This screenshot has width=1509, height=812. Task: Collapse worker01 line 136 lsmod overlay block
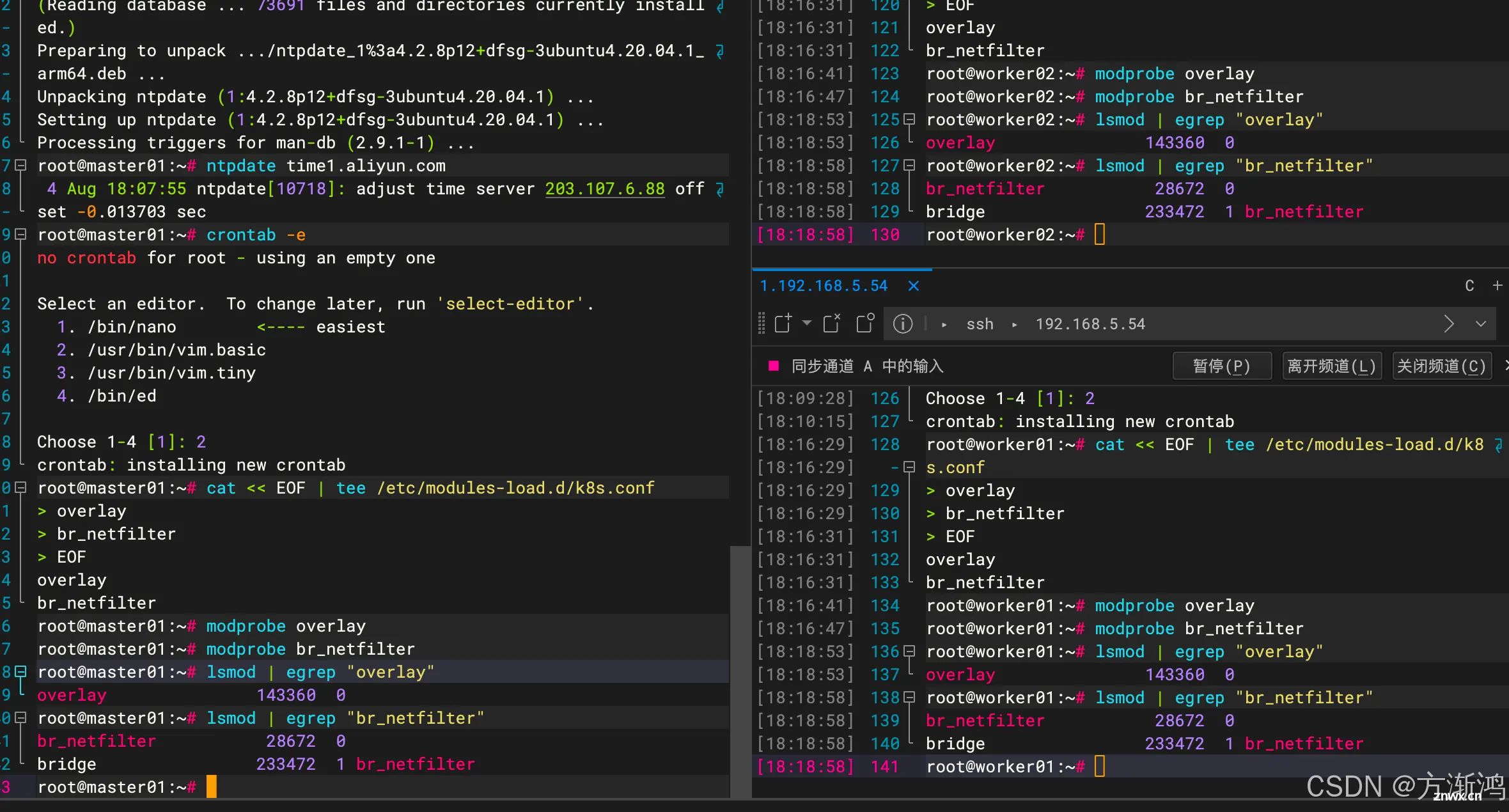pyautogui.click(x=909, y=652)
